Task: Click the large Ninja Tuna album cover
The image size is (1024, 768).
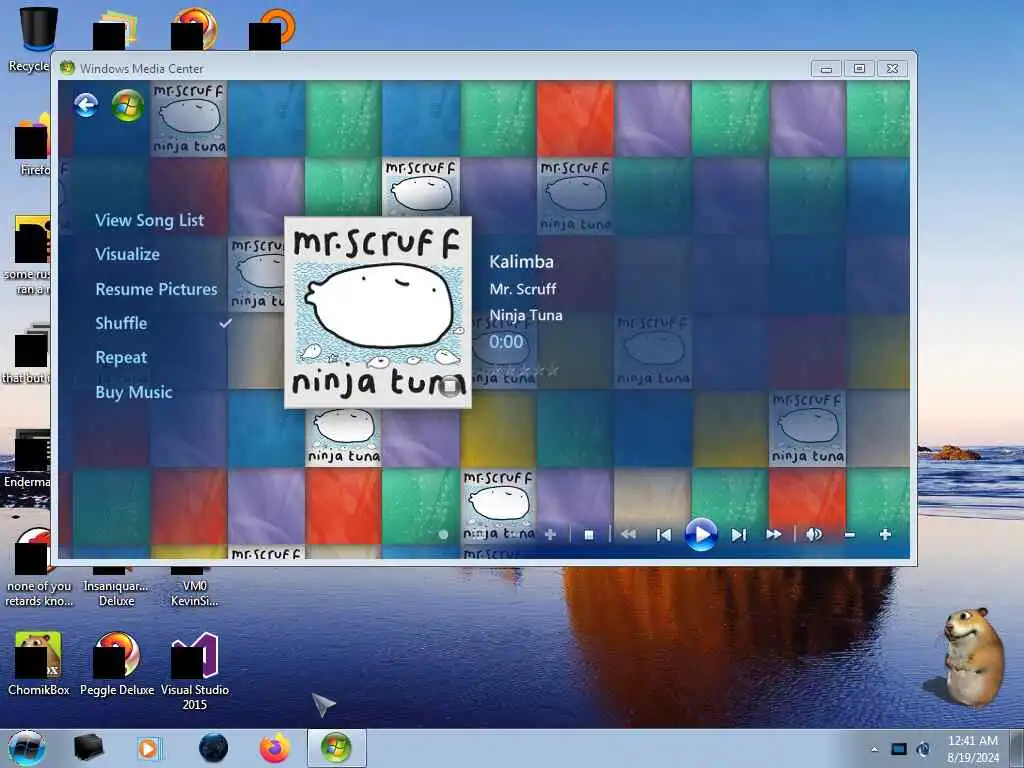Action: pyautogui.click(x=378, y=313)
